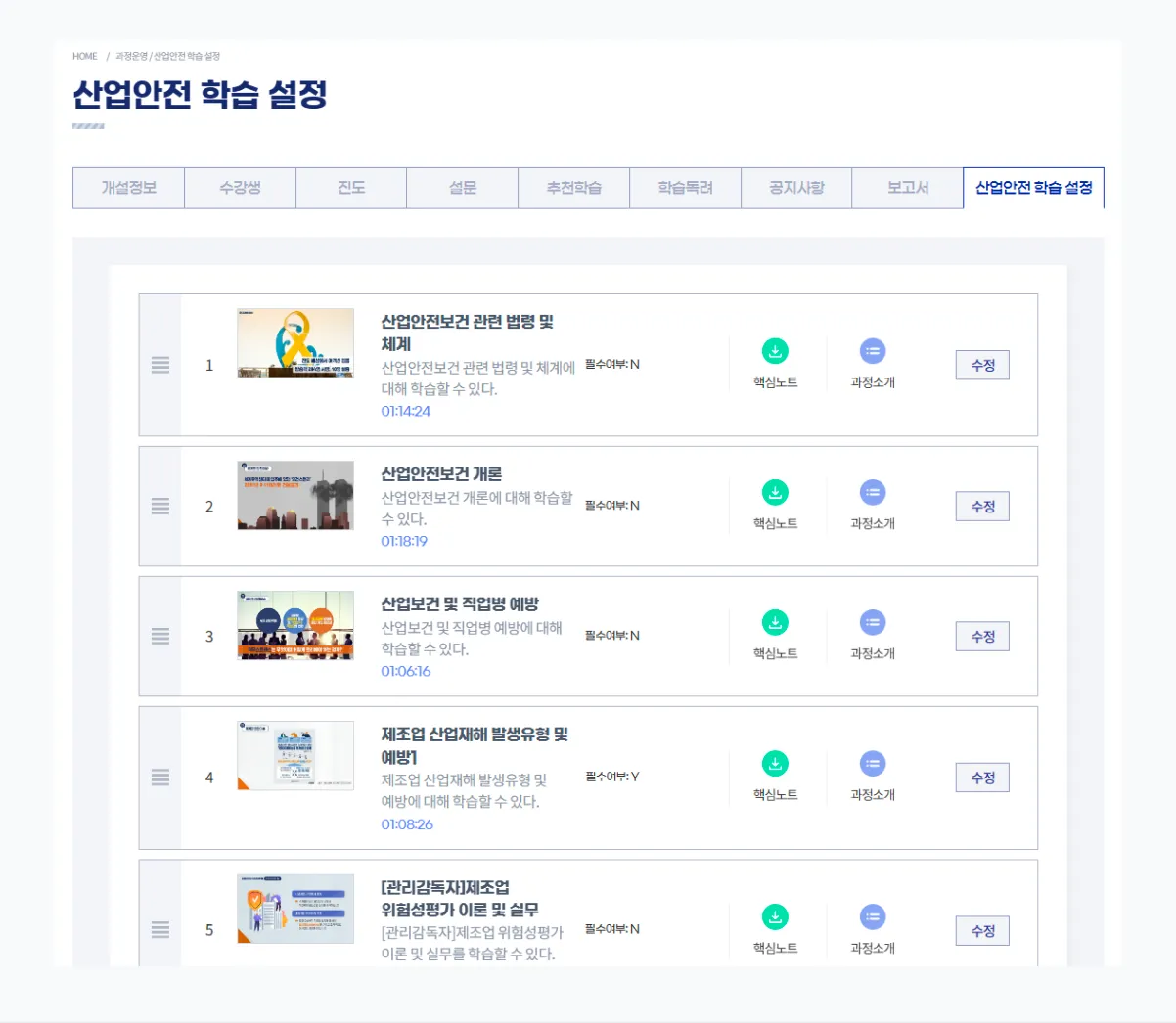Open 과정소개 for 제조업 산업재해 발생유형 course

[x=872, y=764]
